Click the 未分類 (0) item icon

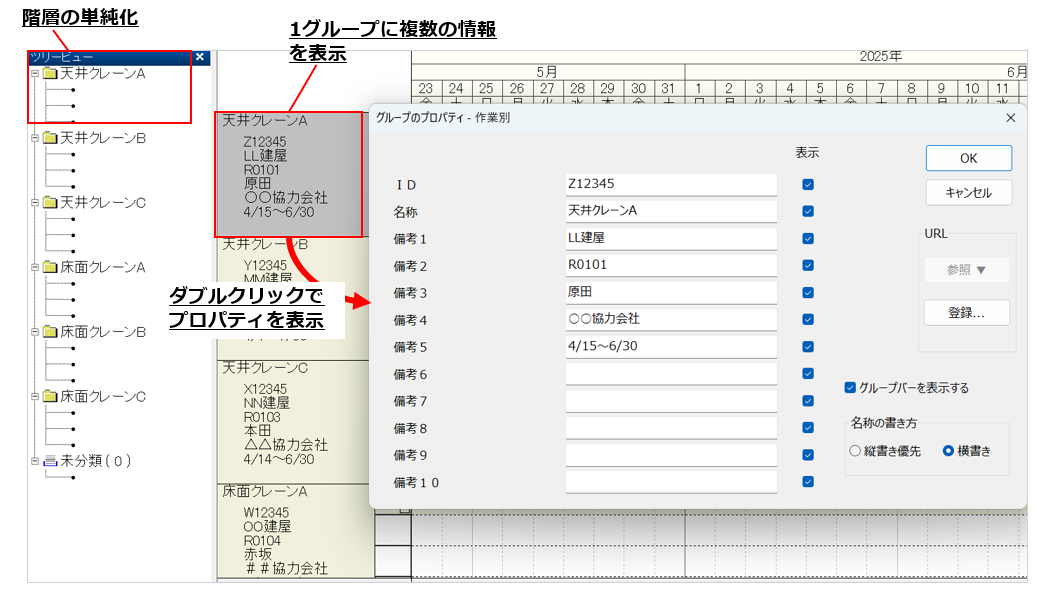click(x=50, y=461)
